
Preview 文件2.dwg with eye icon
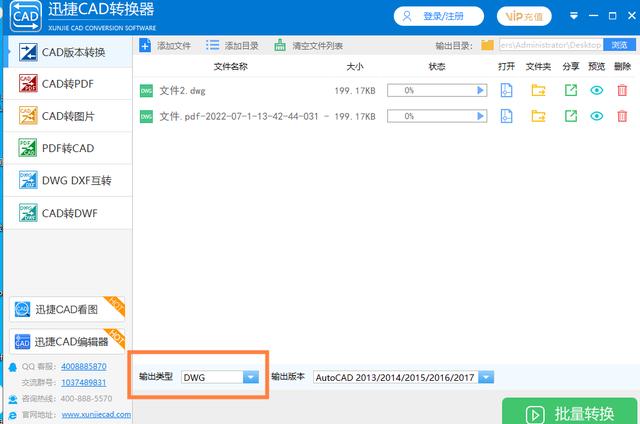(597, 90)
